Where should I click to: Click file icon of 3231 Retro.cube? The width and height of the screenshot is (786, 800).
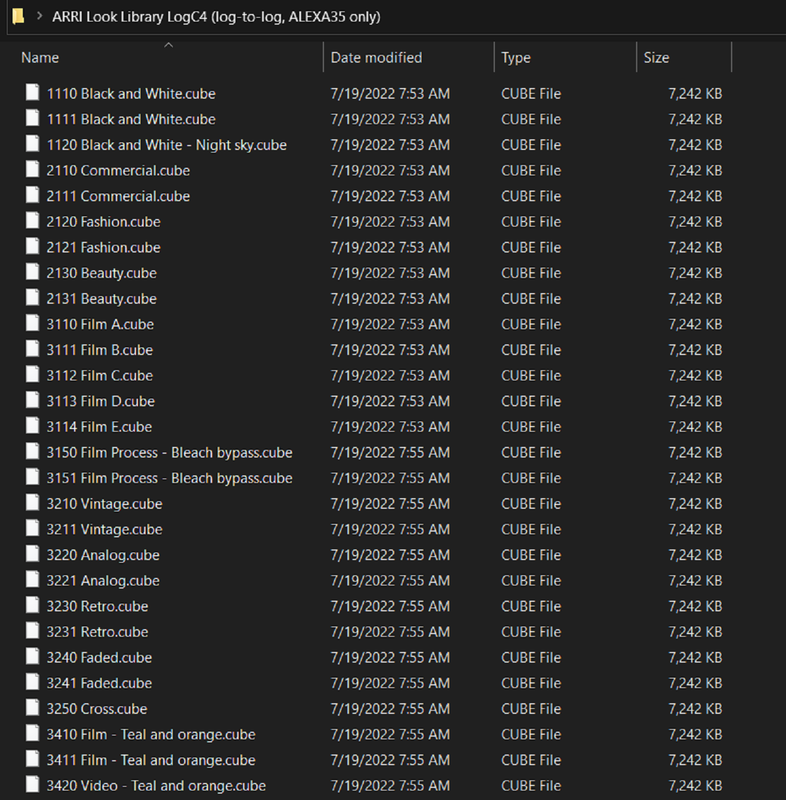[33, 631]
